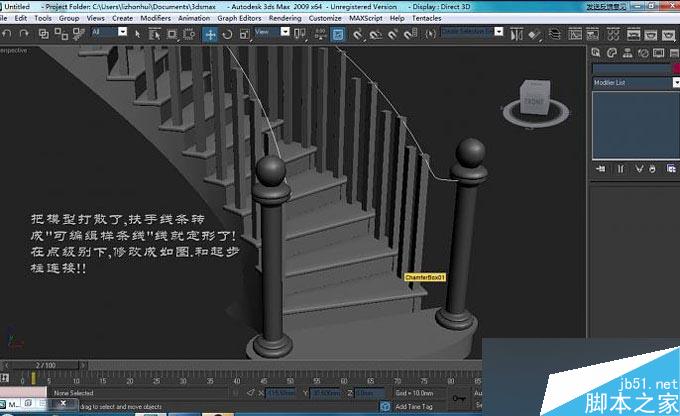This screenshot has height=416, width=680.
Task: Open the Material Editor icon
Action: point(613,34)
